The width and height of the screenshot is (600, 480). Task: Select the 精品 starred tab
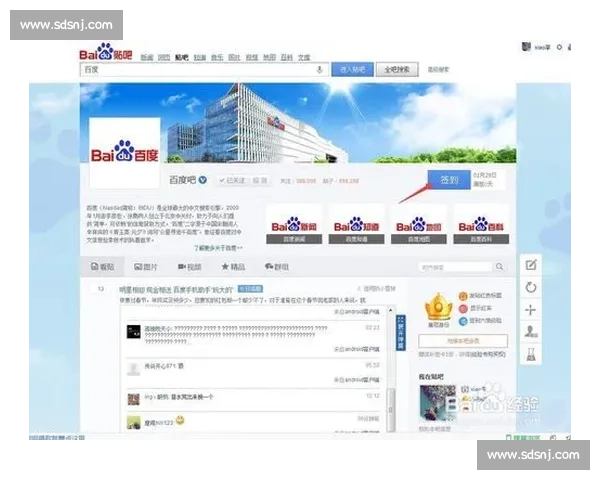coord(233,267)
